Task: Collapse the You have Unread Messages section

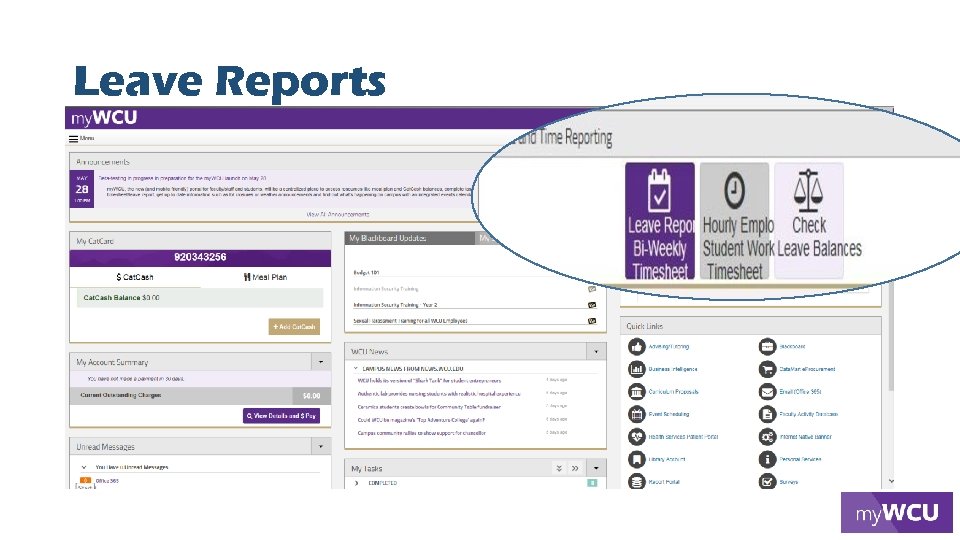Action: point(84,467)
